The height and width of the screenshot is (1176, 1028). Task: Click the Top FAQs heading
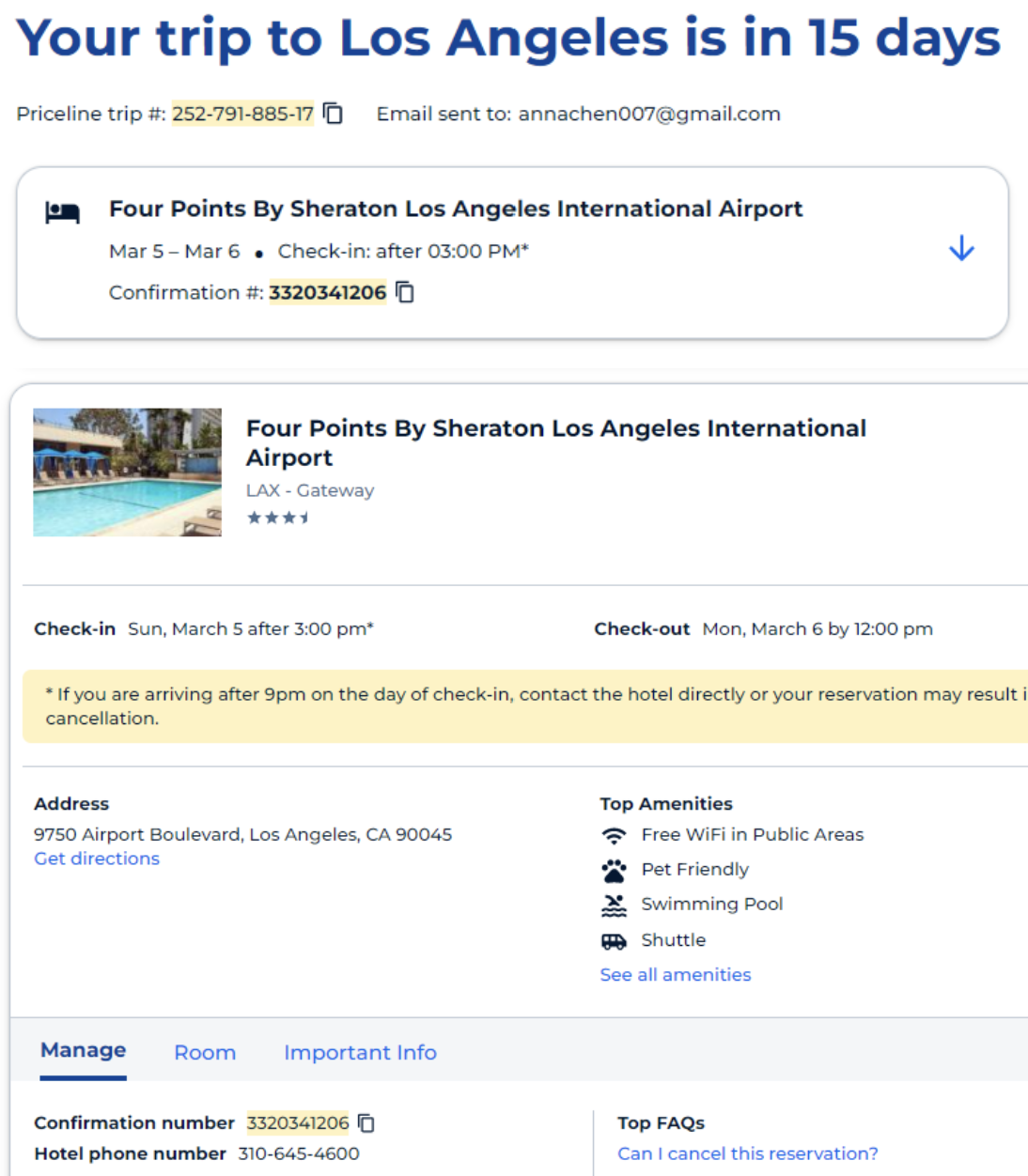[x=661, y=1122]
